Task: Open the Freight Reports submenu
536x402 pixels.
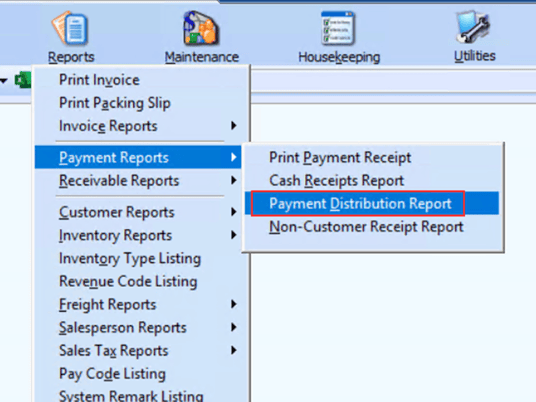Action: point(138,304)
